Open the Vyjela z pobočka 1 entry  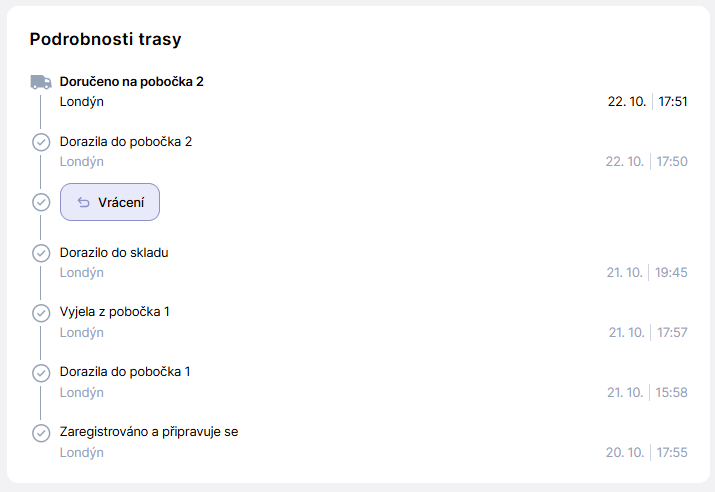coord(115,311)
